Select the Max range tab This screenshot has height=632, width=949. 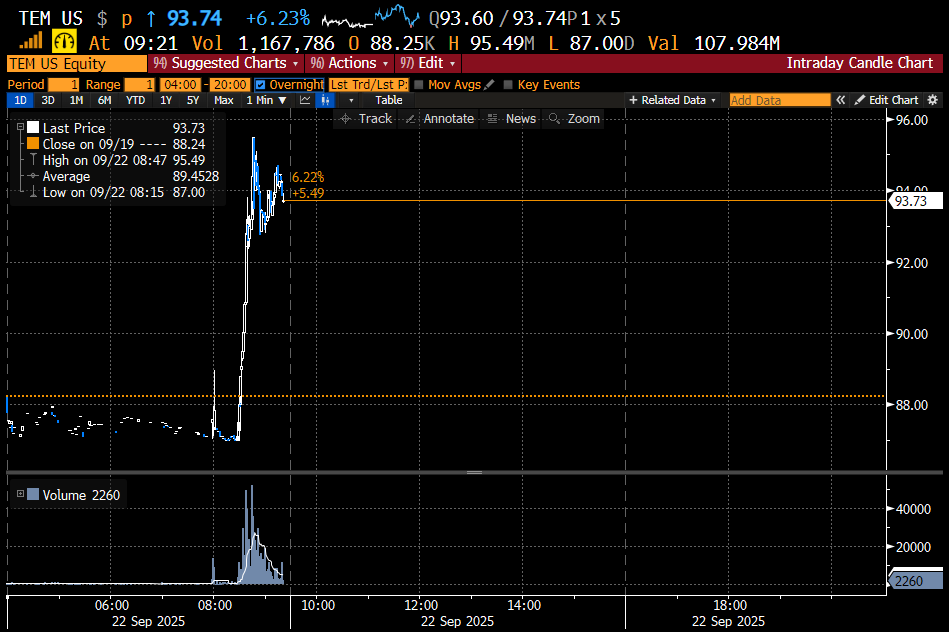coord(224,100)
